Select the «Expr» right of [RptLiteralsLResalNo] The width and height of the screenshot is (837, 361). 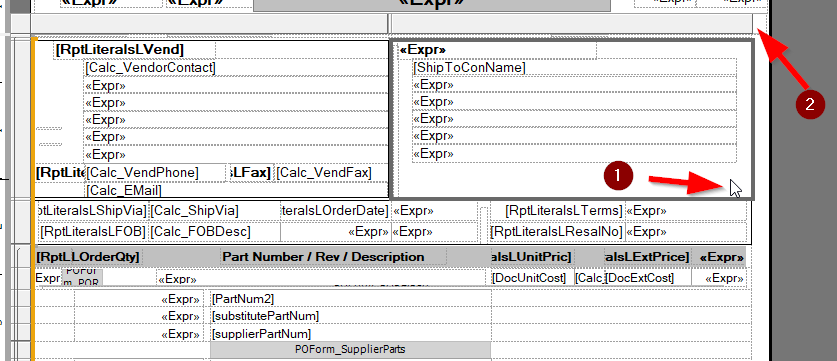pos(686,232)
